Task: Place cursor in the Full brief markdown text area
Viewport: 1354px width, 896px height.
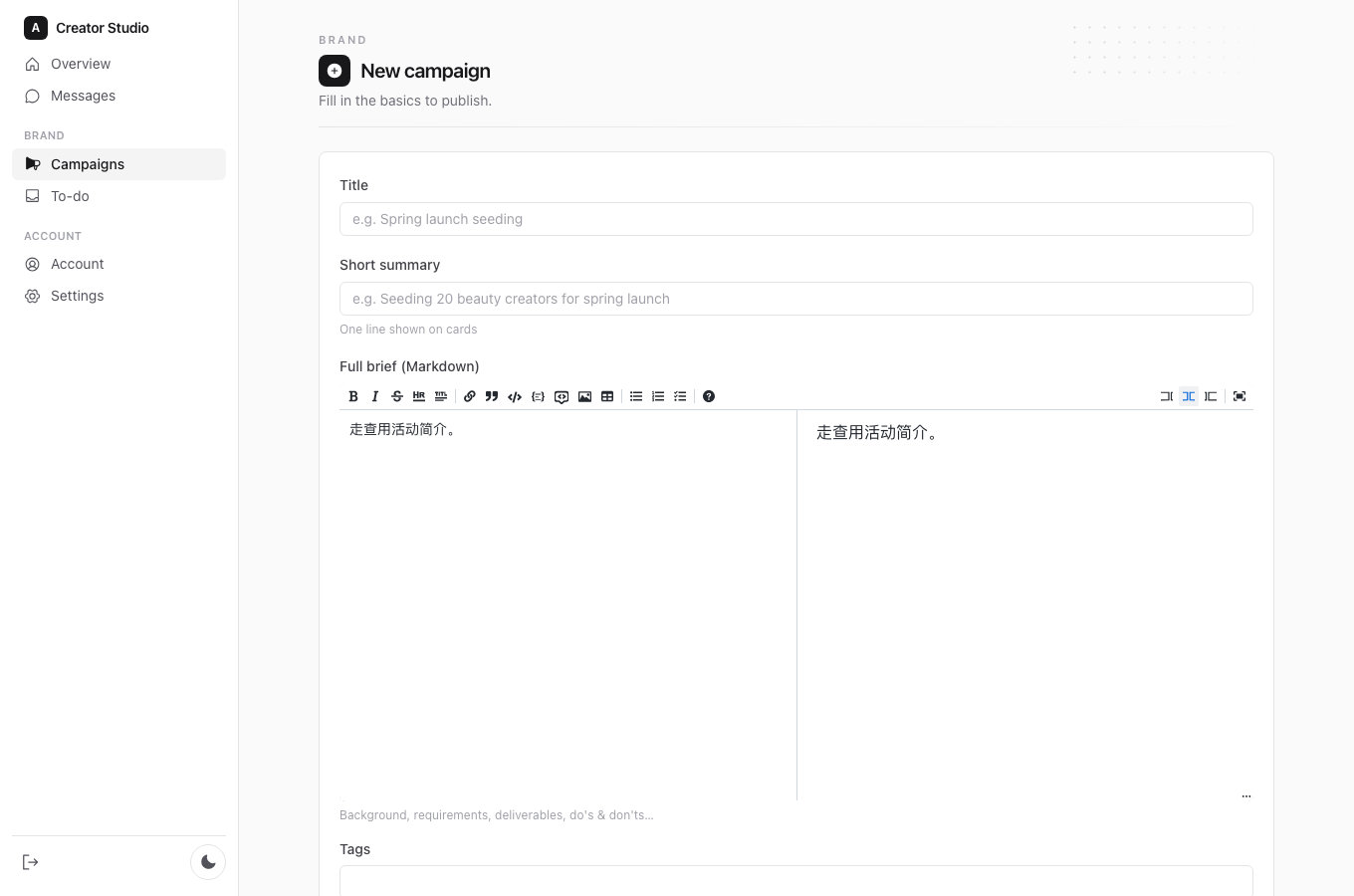Action: 567,605
